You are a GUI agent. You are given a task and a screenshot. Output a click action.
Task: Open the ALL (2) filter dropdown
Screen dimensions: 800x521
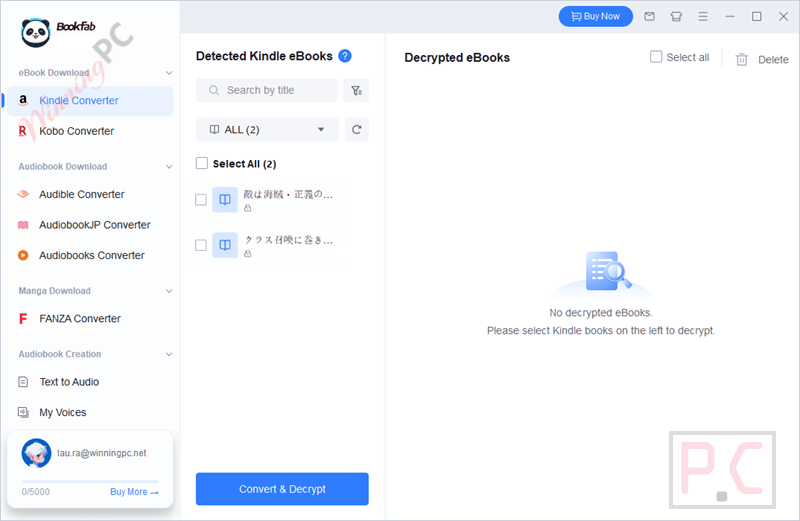pos(267,130)
